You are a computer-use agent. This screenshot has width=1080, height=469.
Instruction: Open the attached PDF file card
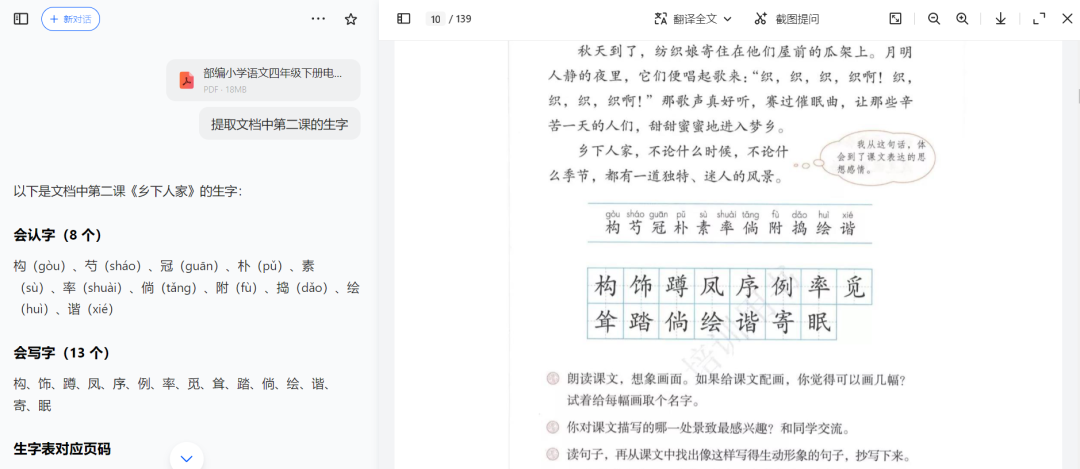coord(263,80)
